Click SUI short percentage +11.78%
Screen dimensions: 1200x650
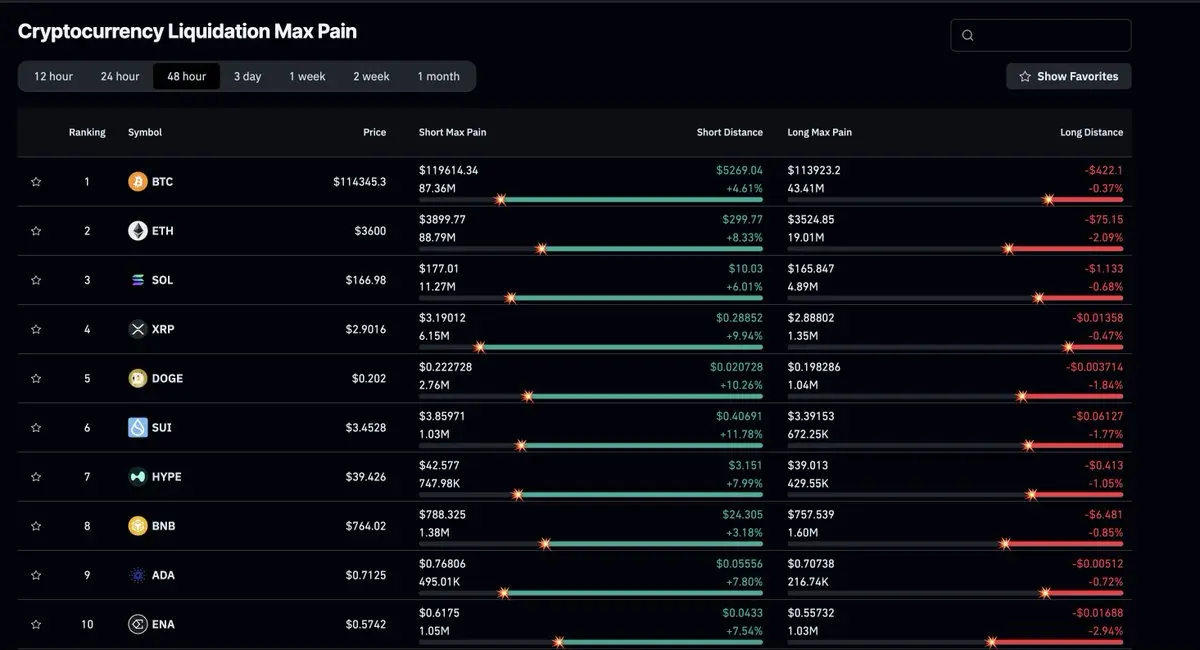740,435
